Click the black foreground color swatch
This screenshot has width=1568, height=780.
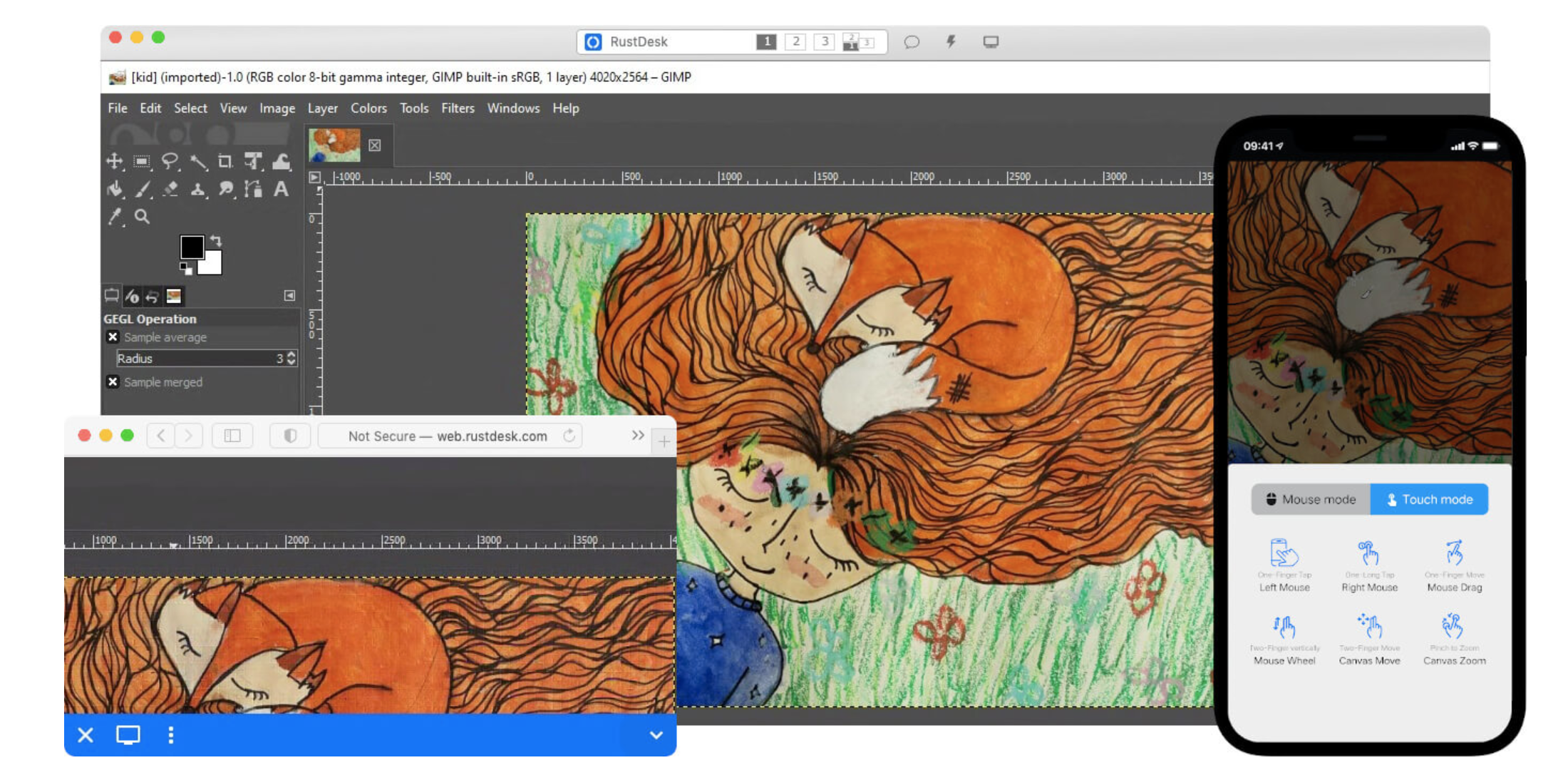point(191,247)
